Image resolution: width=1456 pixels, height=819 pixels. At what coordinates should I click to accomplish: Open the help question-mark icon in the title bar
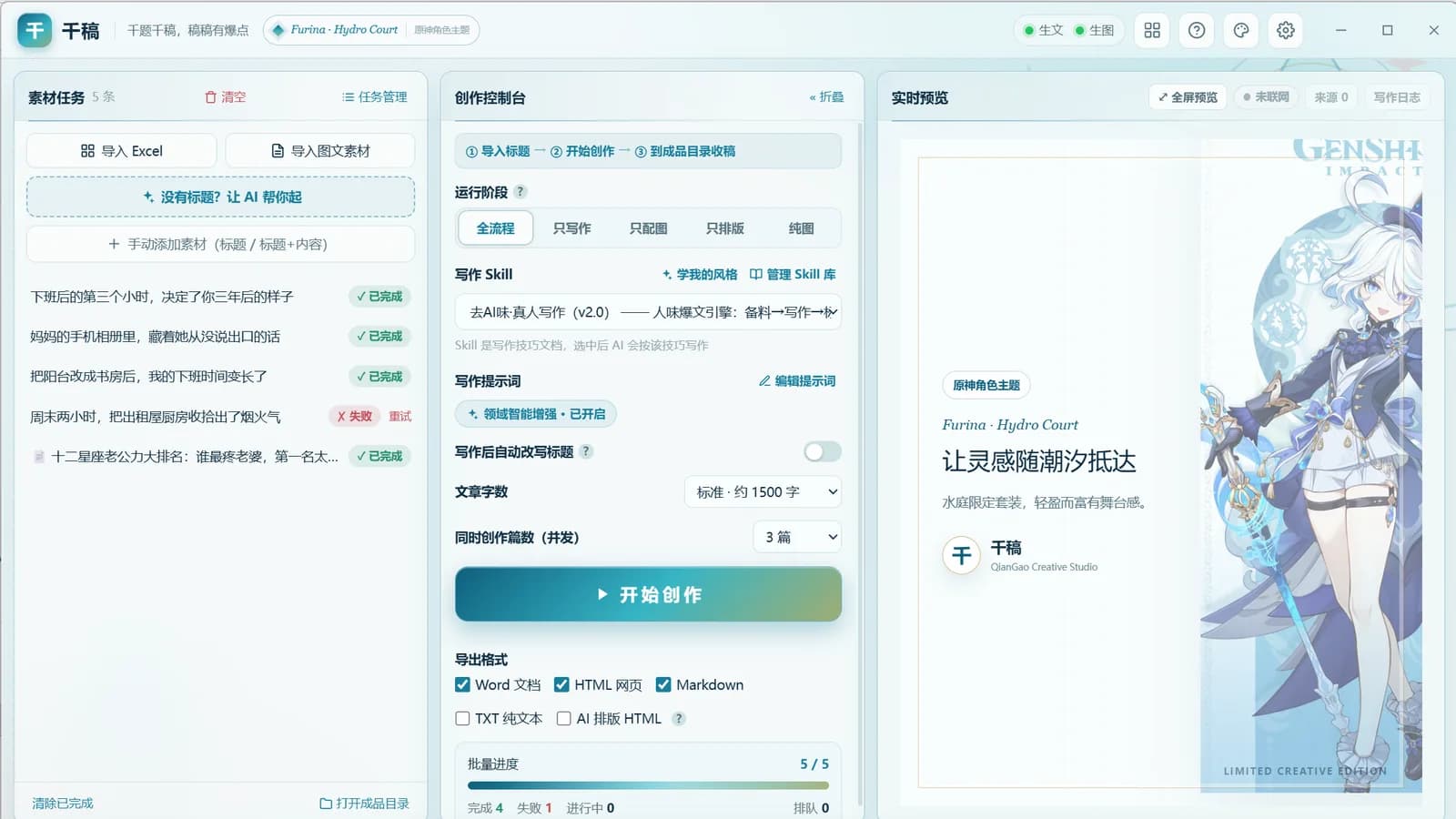(1197, 30)
